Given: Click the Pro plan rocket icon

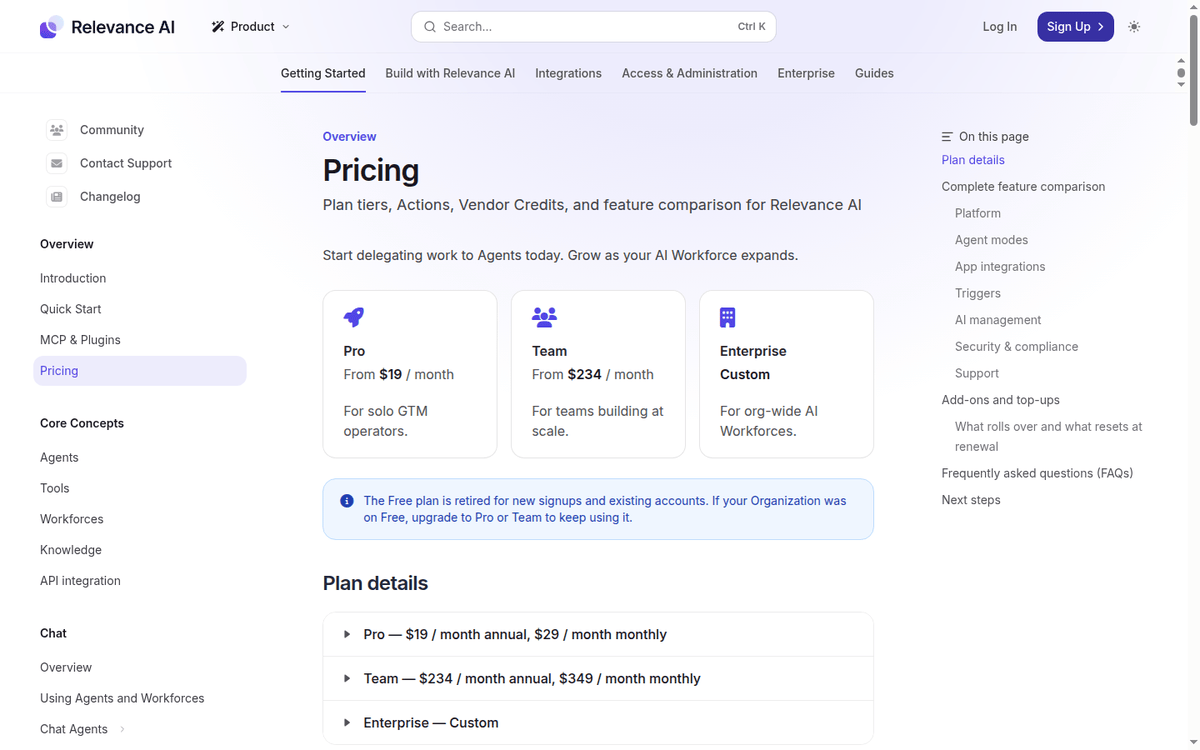Looking at the screenshot, I should point(354,318).
